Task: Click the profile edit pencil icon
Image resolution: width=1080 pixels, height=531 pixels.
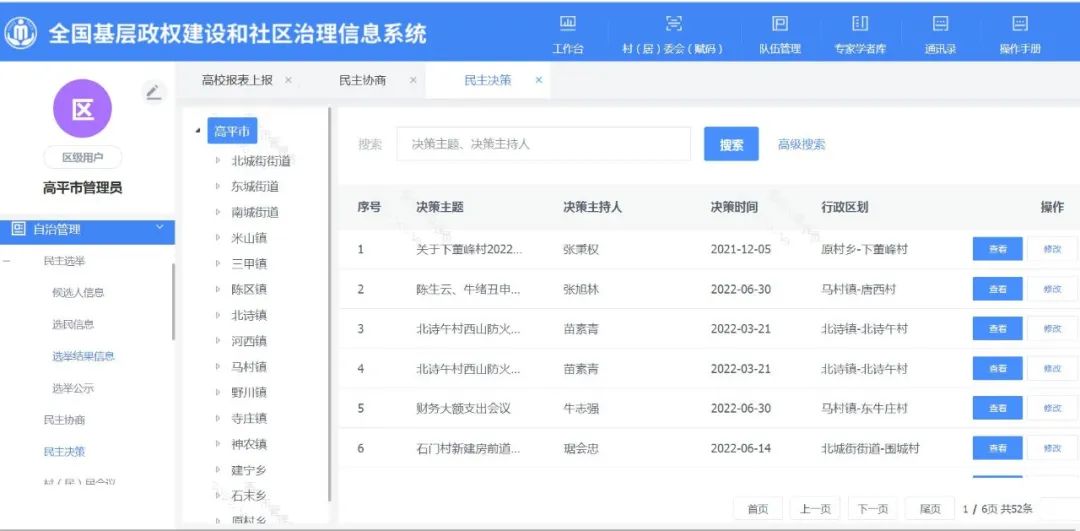Action: tap(153, 92)
